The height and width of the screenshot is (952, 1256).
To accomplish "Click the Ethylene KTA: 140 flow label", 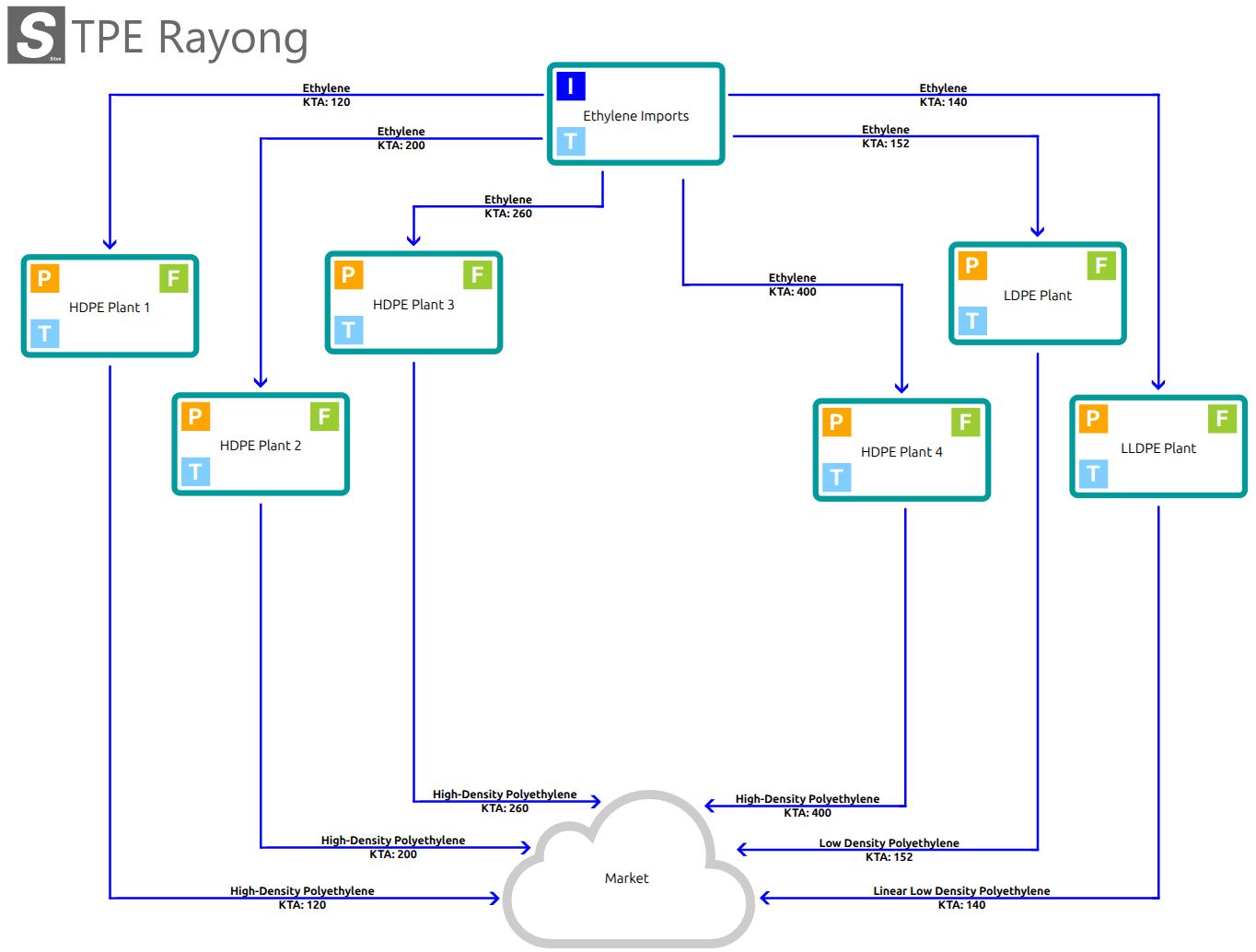I will 944,95.
